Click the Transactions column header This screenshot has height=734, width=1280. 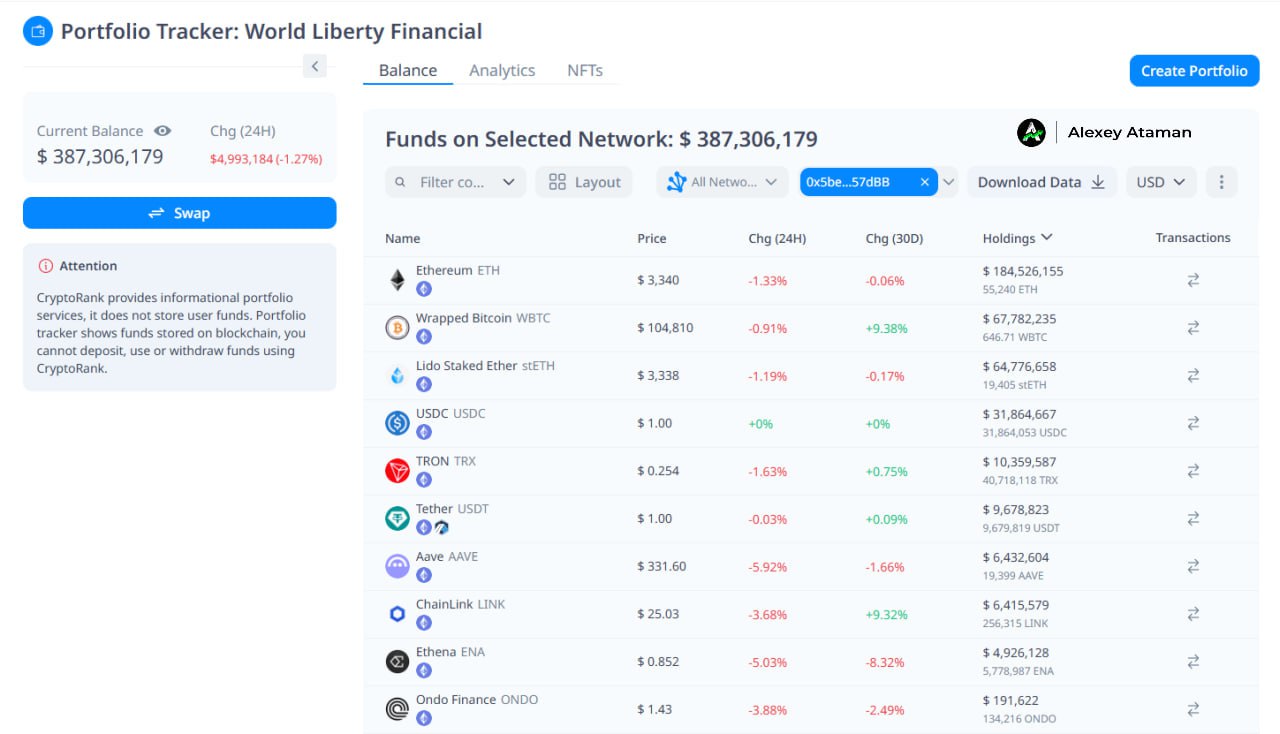pos(1193,237)
